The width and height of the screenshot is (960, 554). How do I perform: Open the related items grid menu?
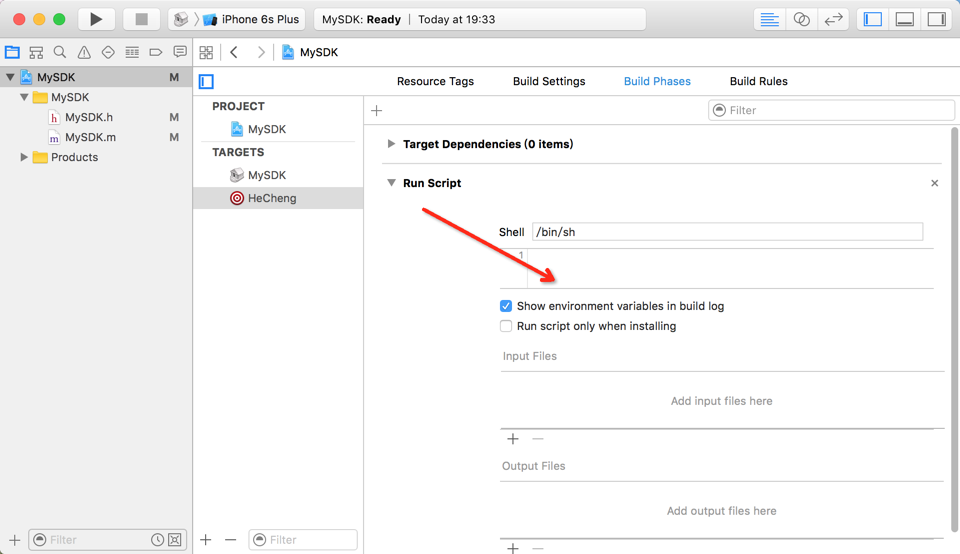pyautogui.click(x=206, y=52)
